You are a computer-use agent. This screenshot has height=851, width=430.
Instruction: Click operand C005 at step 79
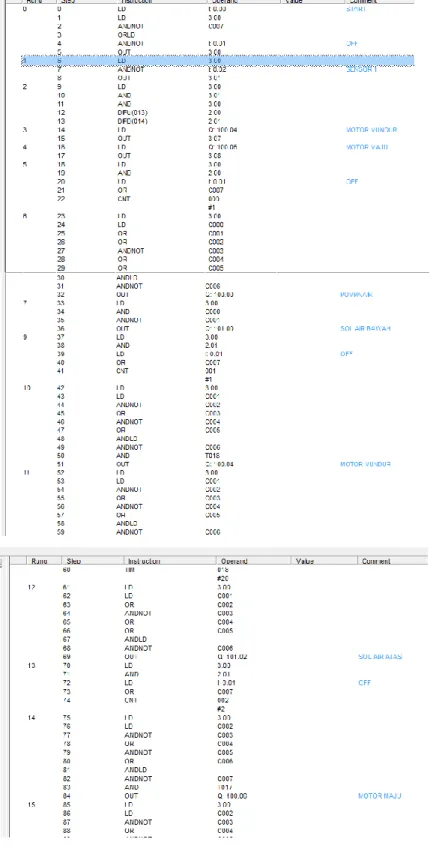pyautogui.click(x=225, y=752)
